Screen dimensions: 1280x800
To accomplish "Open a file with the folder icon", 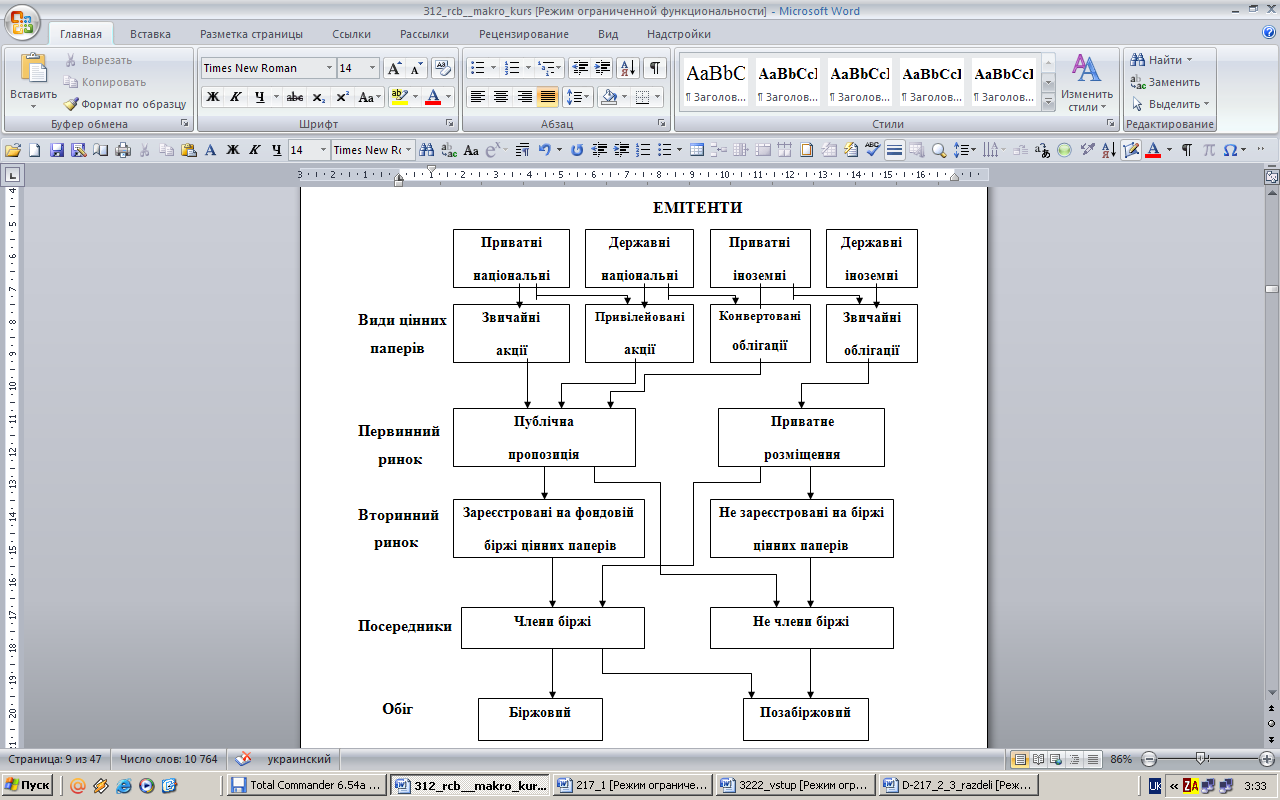I will (x=13, y=150).
